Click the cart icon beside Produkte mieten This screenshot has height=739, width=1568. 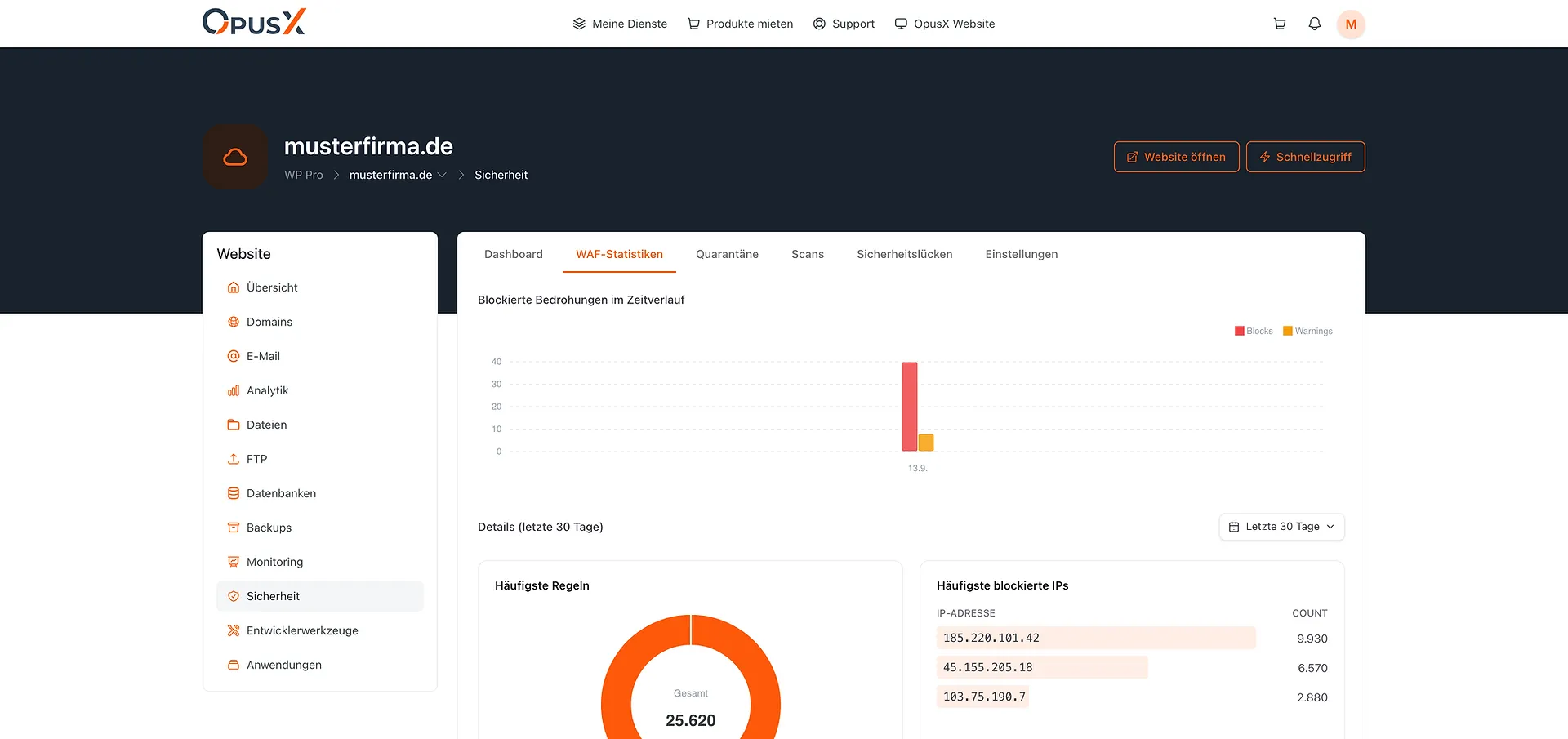coord(693,24)
